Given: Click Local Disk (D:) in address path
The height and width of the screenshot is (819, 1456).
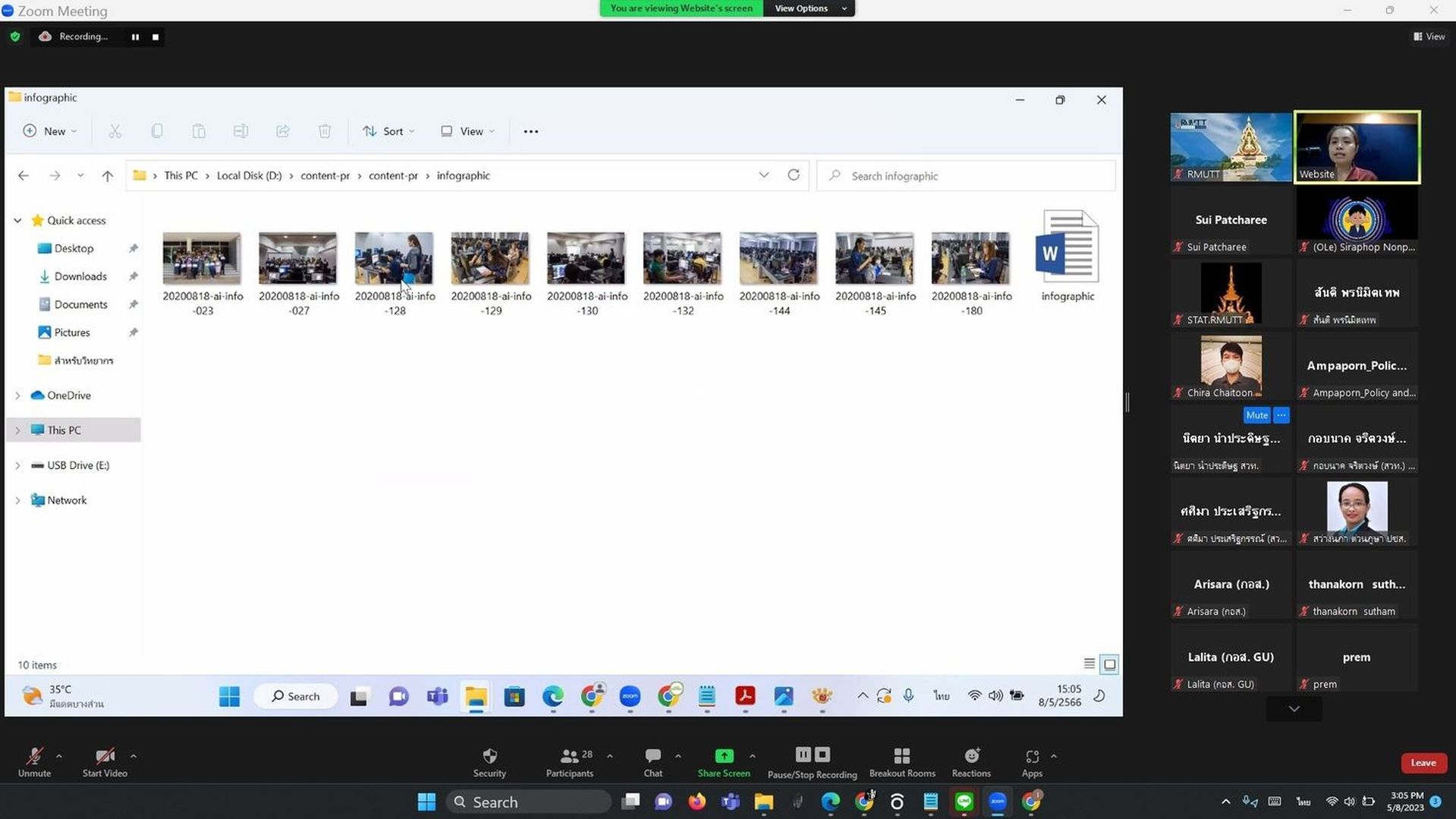Looking at the screenshot, I should pos(249,175).
